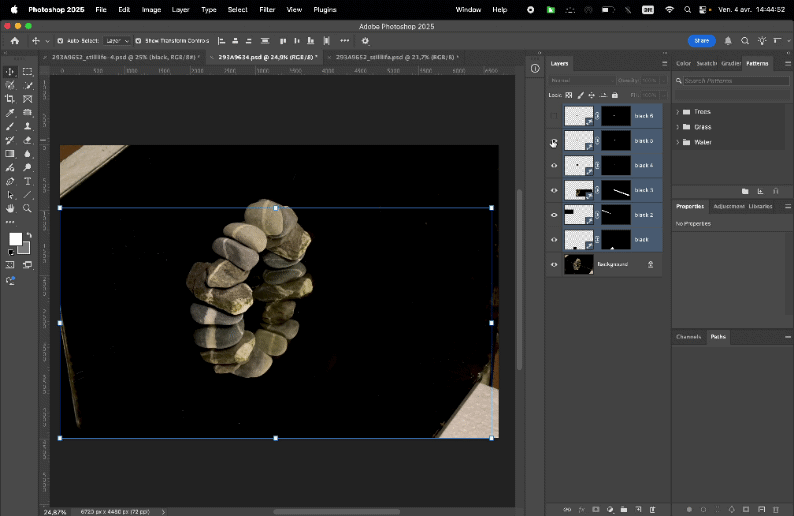Select the Horizontal Type tool
Viewport: 794px width, 516px height.
(x=27, y=181)
